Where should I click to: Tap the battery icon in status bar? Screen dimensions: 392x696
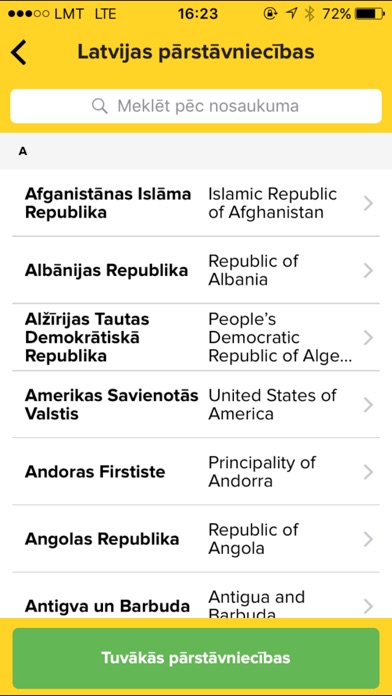370,14
